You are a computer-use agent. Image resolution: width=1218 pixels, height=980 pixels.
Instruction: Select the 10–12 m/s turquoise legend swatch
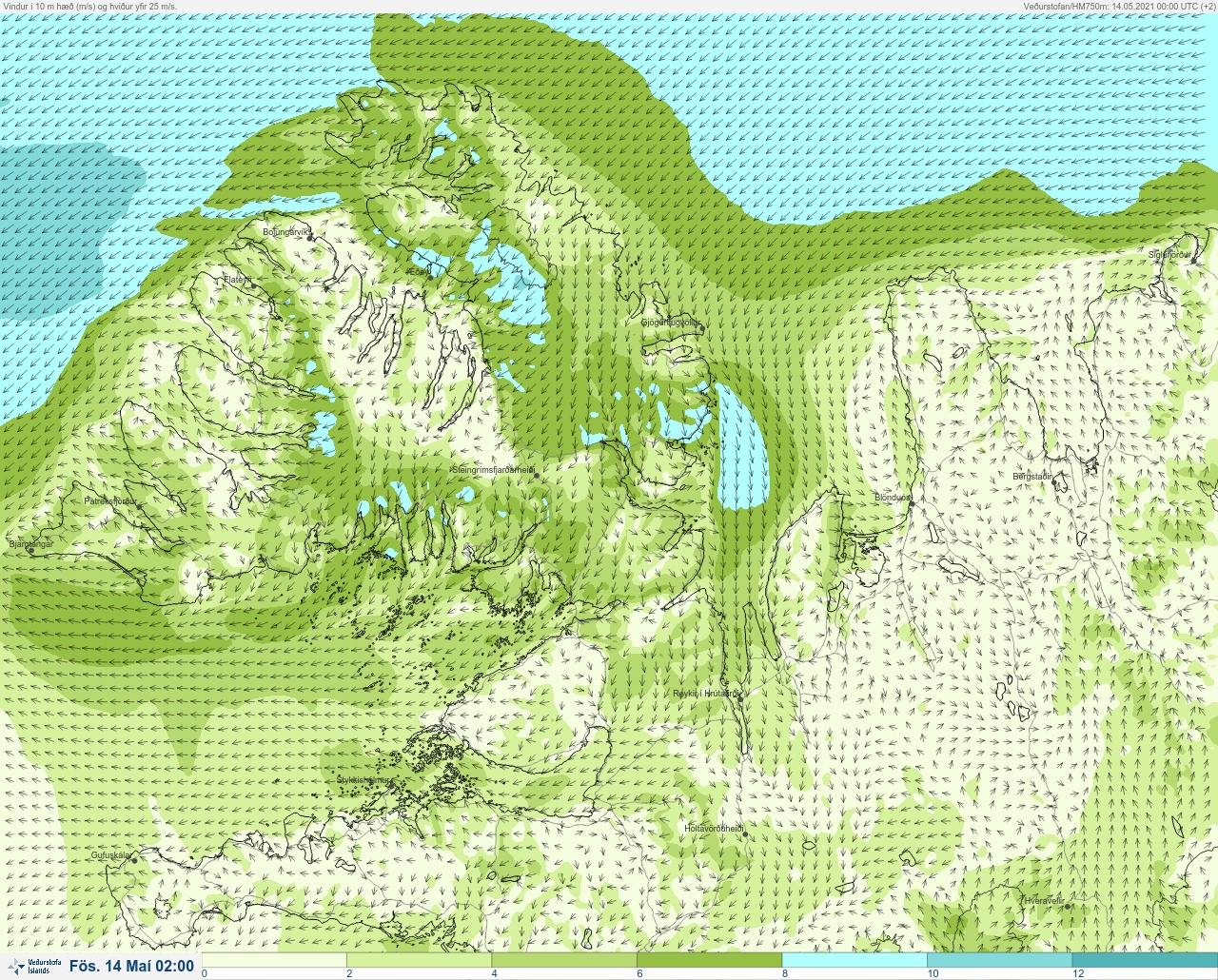(x=999, y=960)
